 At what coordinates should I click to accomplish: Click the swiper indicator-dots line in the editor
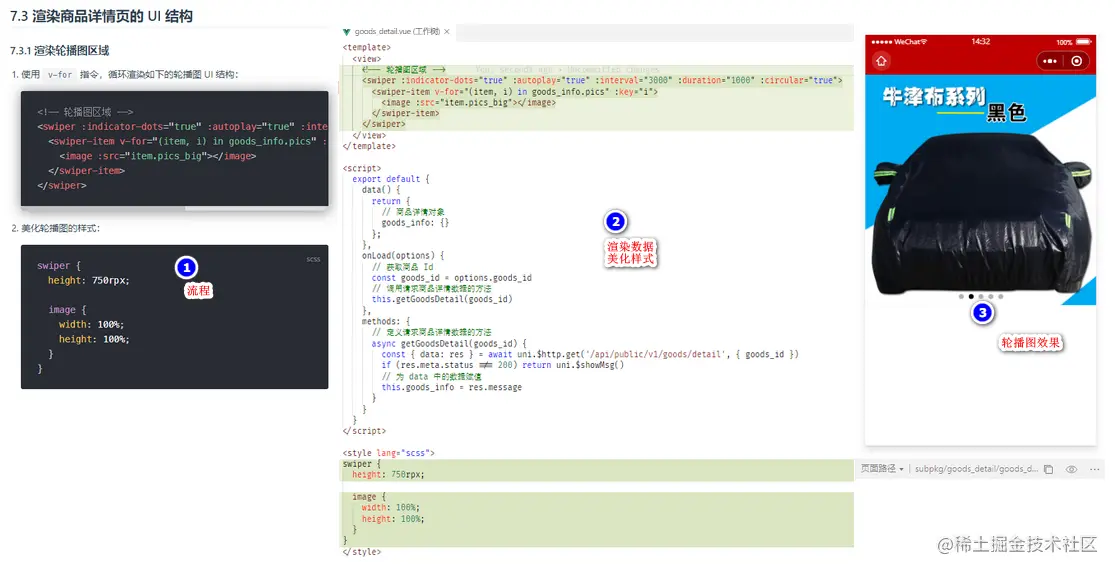click(x=602, y=80)
